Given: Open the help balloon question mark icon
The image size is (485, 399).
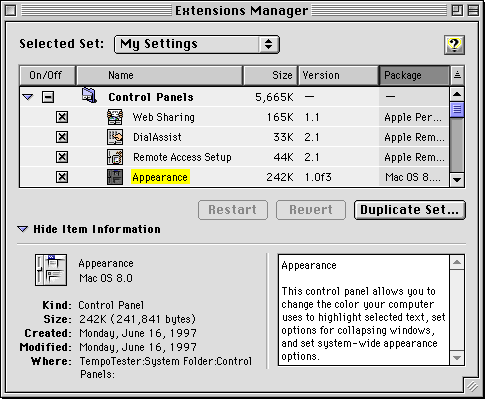Looking at the screenshot, I should 454,45.
